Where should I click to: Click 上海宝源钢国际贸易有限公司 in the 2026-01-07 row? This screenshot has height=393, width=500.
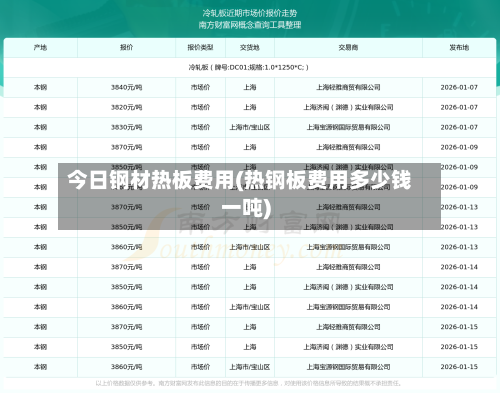click(x=348, y=127)
